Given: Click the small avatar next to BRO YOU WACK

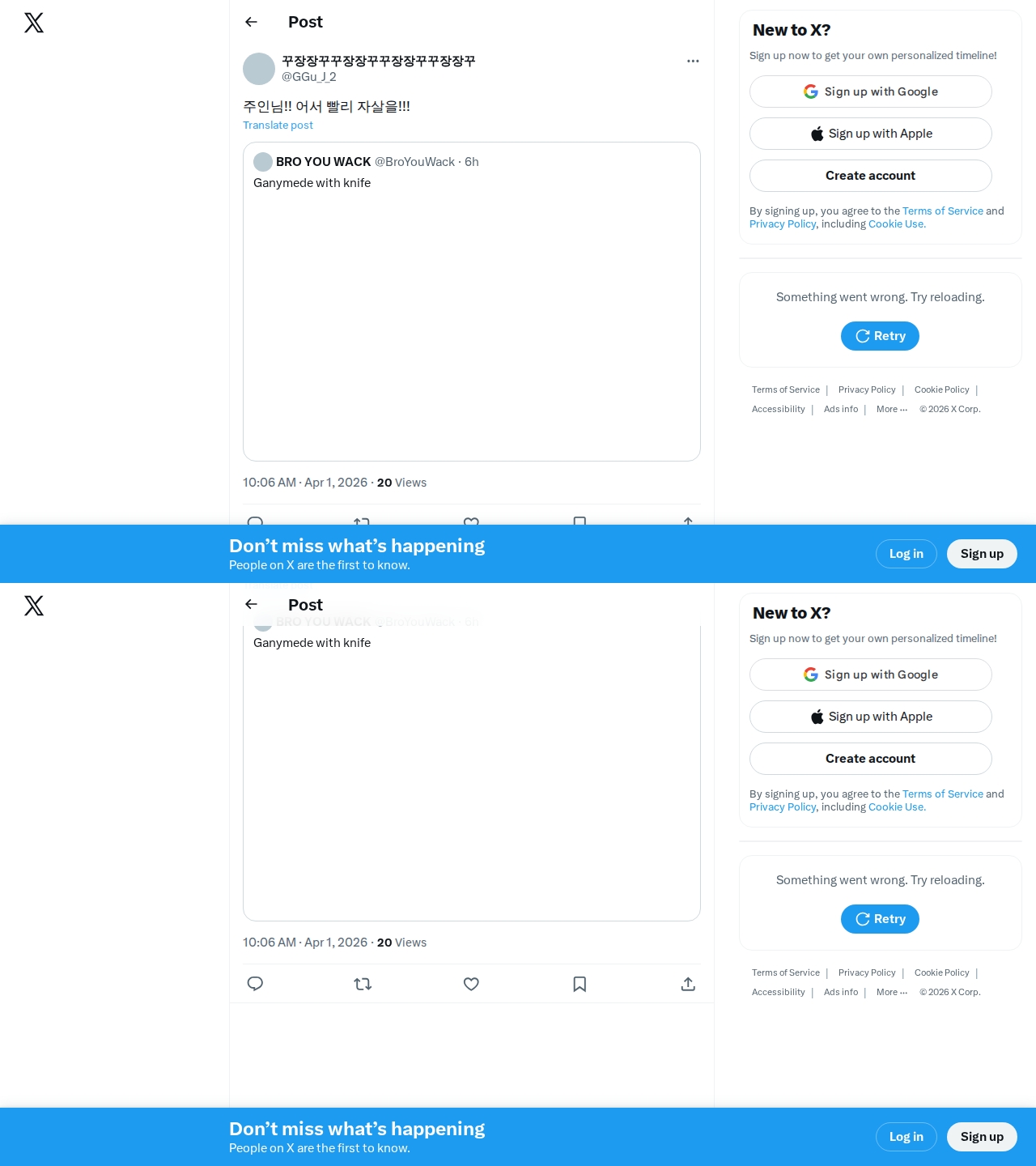Looking at the screenshot, I should point(263,162).
